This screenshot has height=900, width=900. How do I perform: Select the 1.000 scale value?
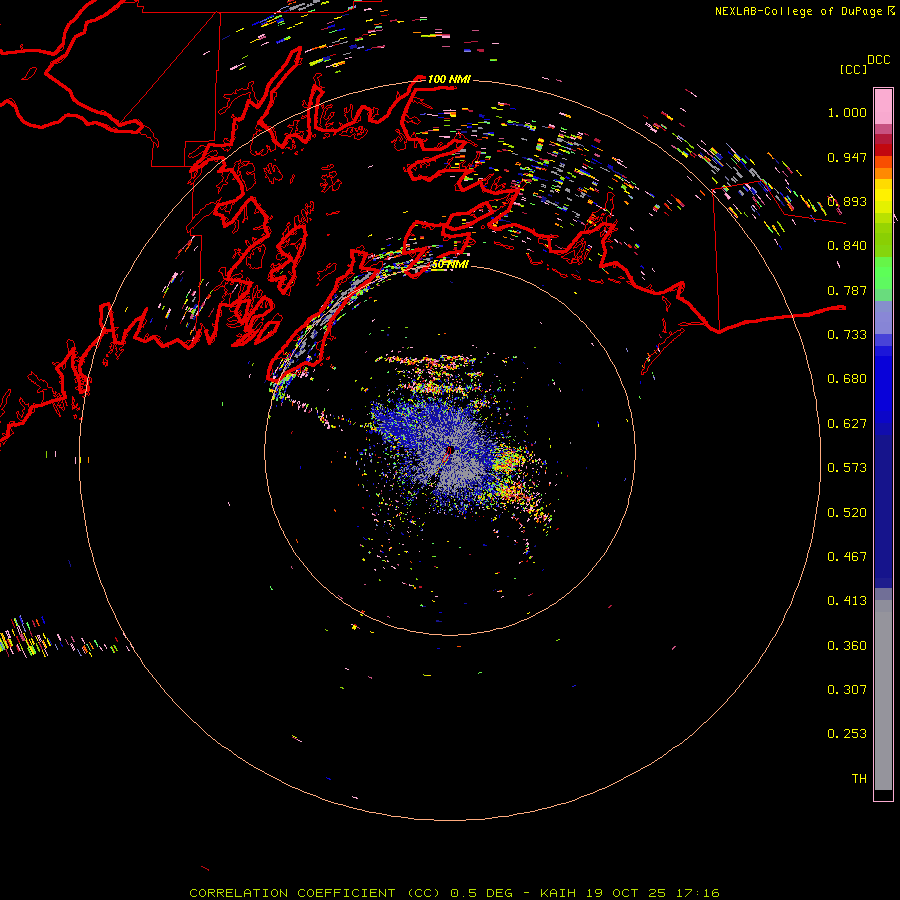click(x=847, y=112)
